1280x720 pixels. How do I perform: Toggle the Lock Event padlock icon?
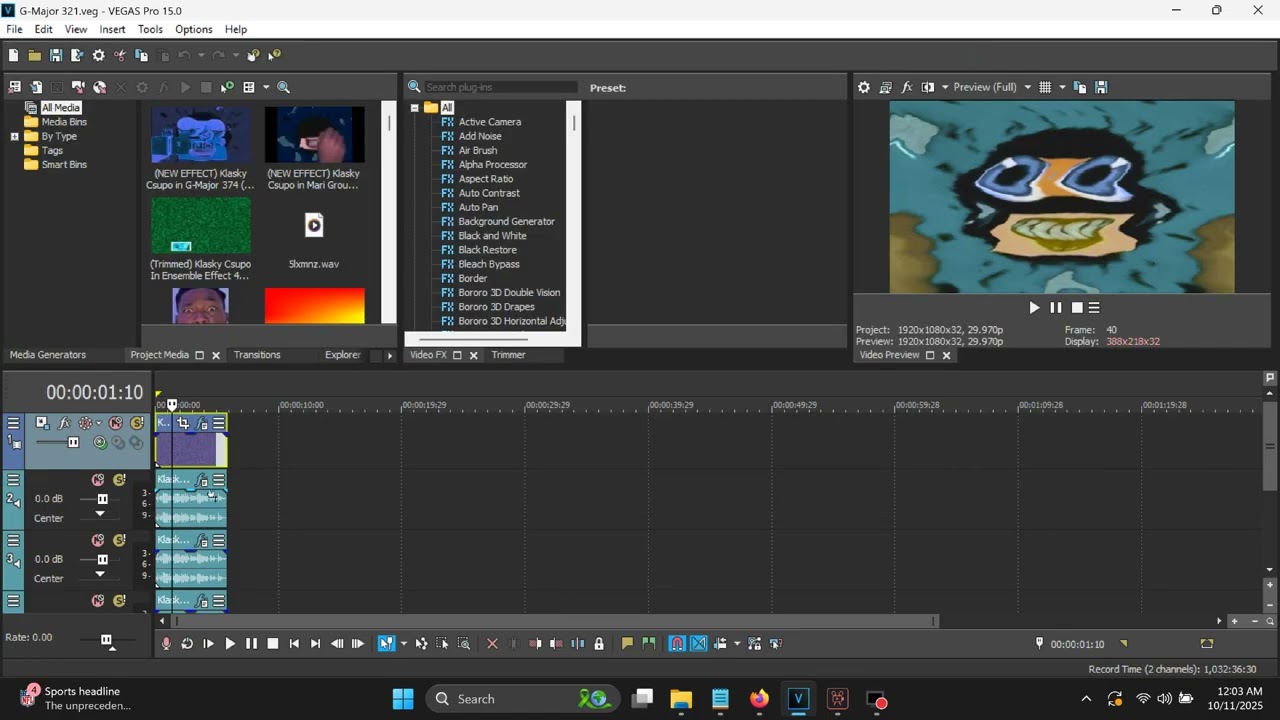coord(599,644)
